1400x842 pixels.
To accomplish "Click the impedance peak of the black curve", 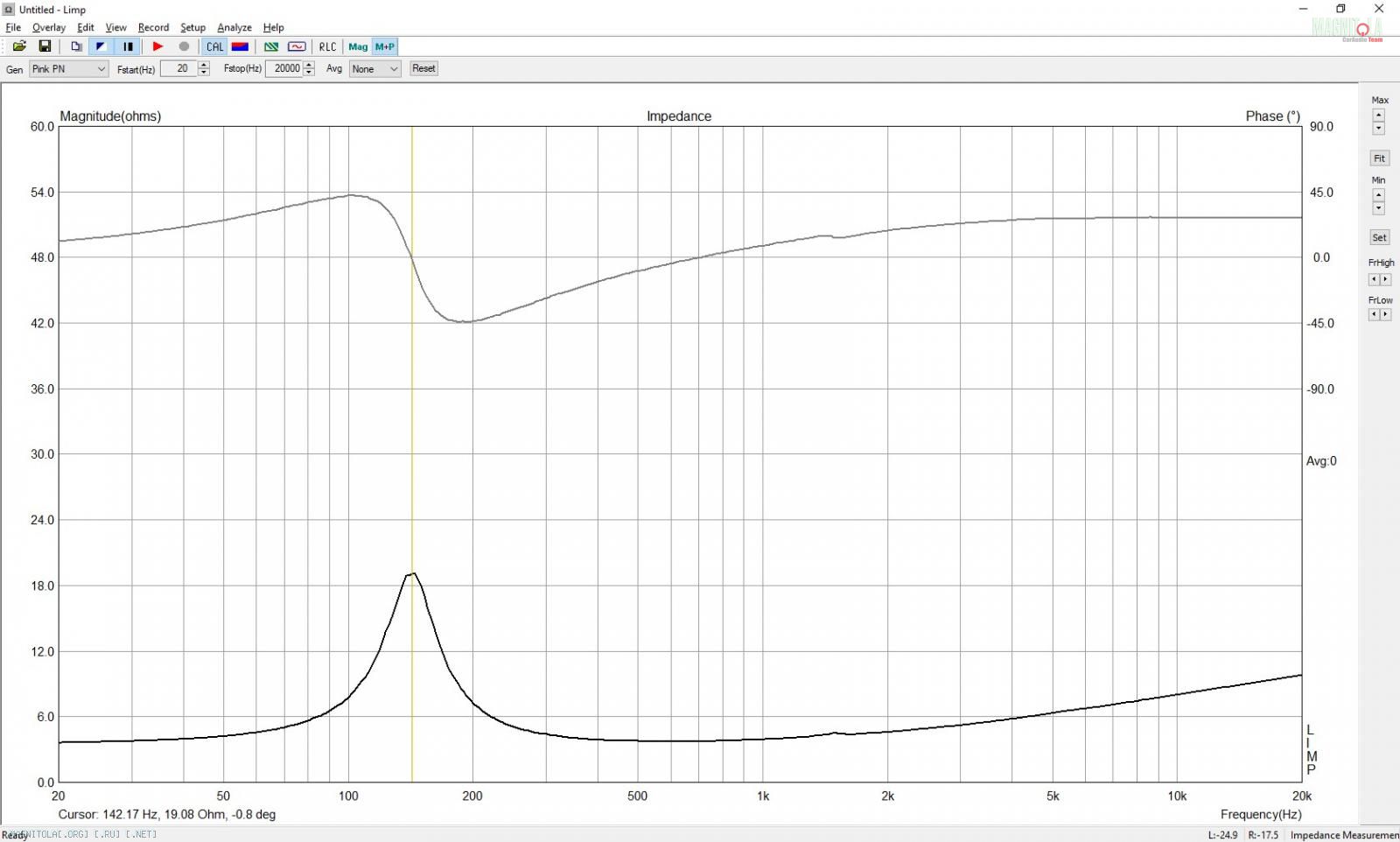I will [413, 574].
